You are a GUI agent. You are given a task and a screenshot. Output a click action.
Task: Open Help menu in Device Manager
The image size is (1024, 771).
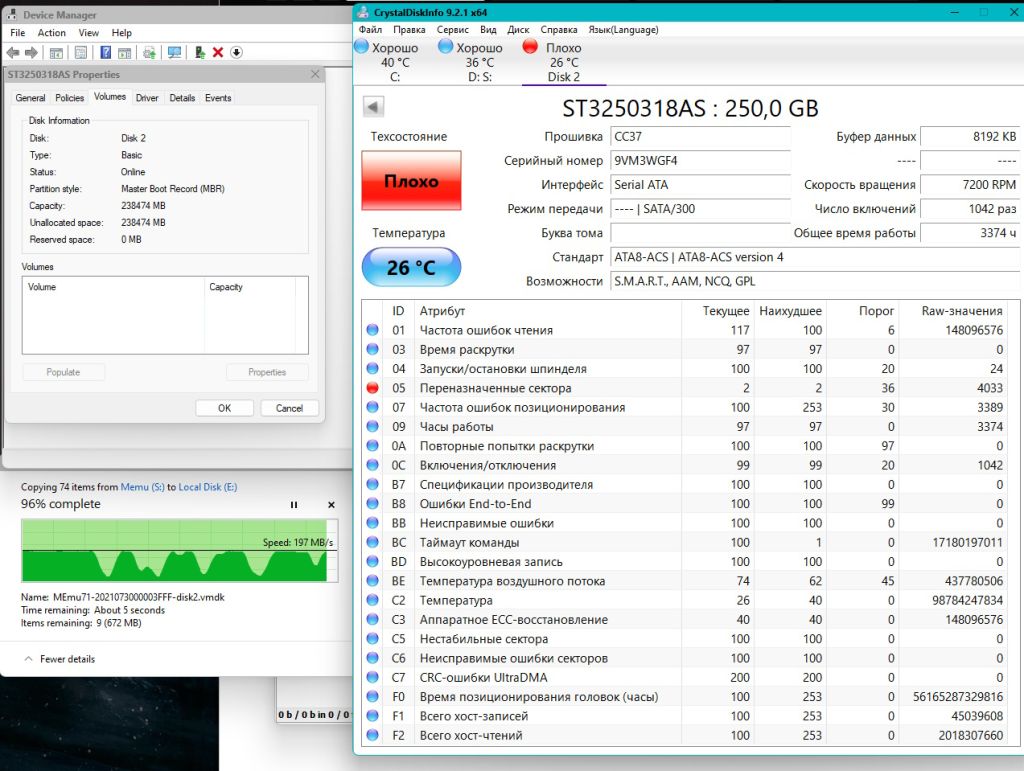tap(121, 33)
